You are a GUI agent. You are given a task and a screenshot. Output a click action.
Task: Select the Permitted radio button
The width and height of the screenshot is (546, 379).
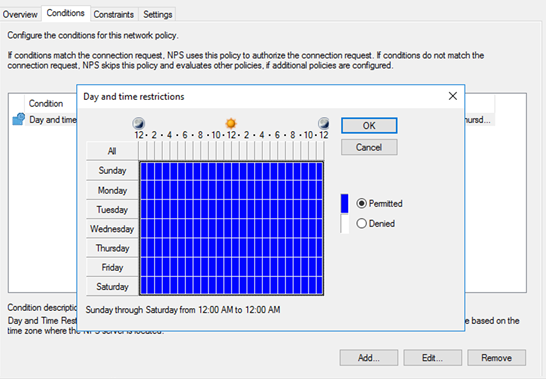tap(361, 203)
